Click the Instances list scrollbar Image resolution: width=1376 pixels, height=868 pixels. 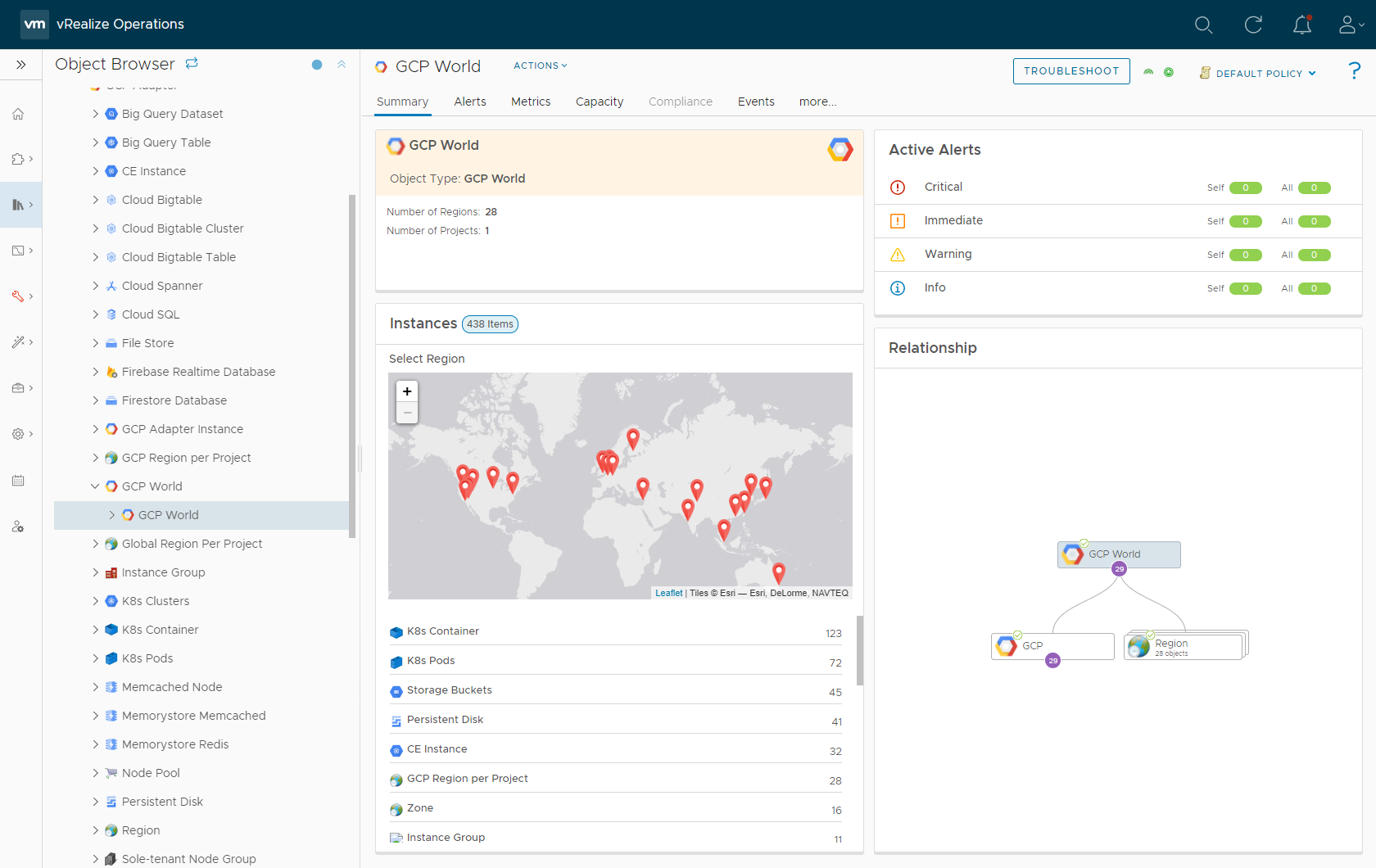point(859,649)
